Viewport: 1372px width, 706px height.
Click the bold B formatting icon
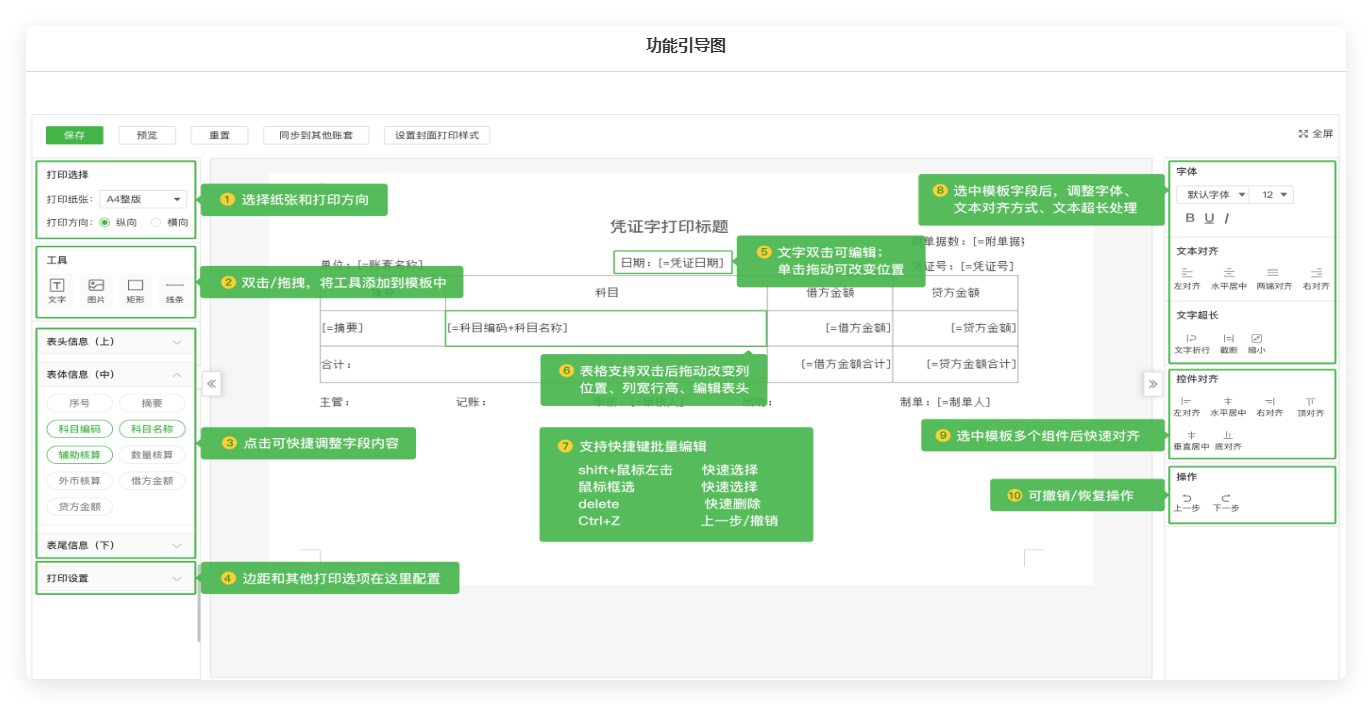pyautogui.click(x=1190, y=218)
